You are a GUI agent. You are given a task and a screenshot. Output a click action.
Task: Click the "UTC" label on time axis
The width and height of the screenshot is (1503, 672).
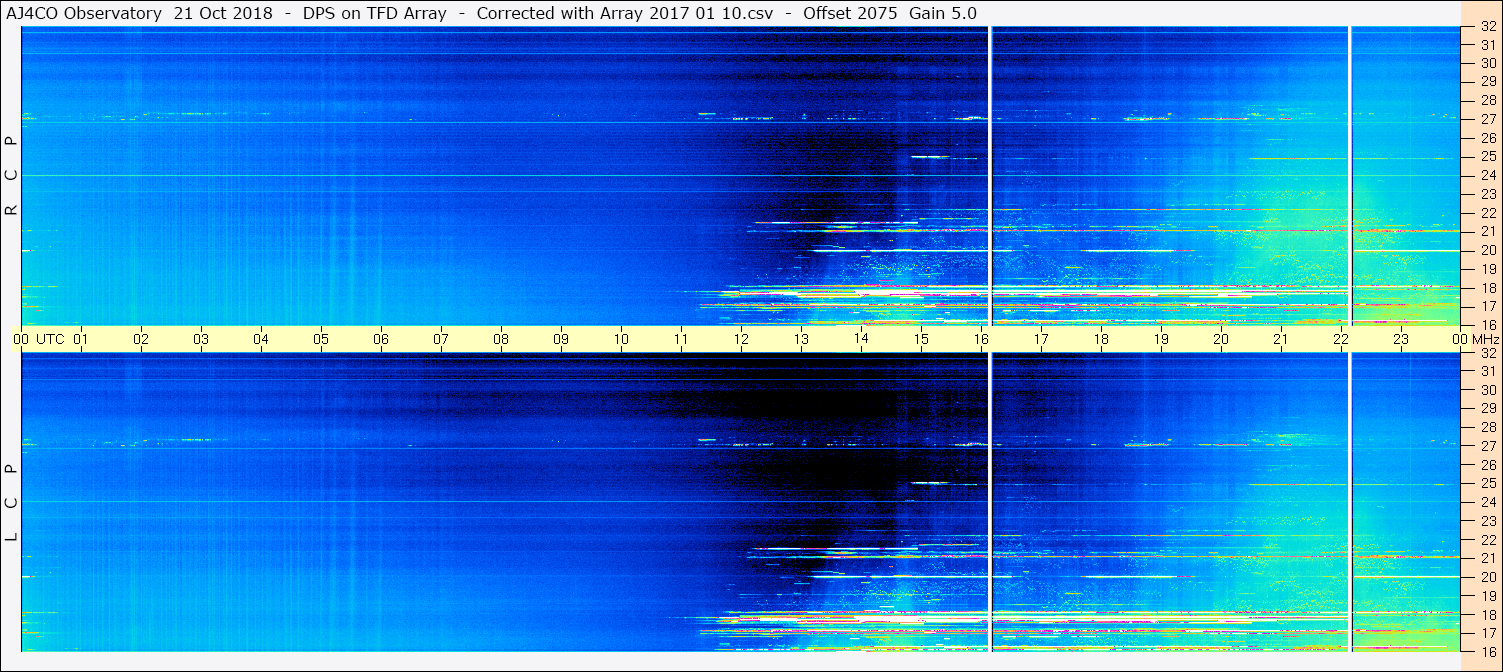coord(50,339)
